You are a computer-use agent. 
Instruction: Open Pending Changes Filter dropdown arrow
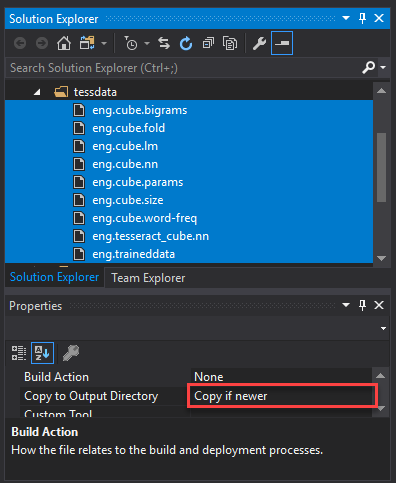tap(147, 43)
